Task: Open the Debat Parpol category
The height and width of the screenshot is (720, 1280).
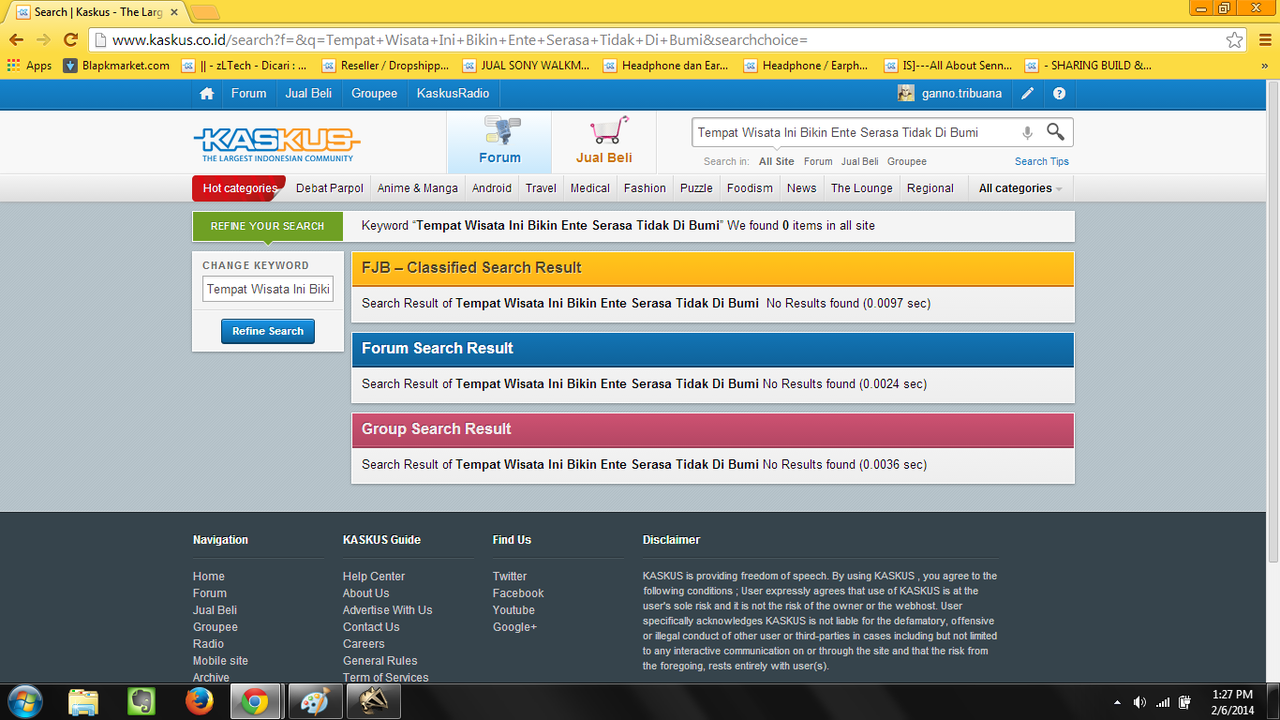Action: click(x=330, y=188)
